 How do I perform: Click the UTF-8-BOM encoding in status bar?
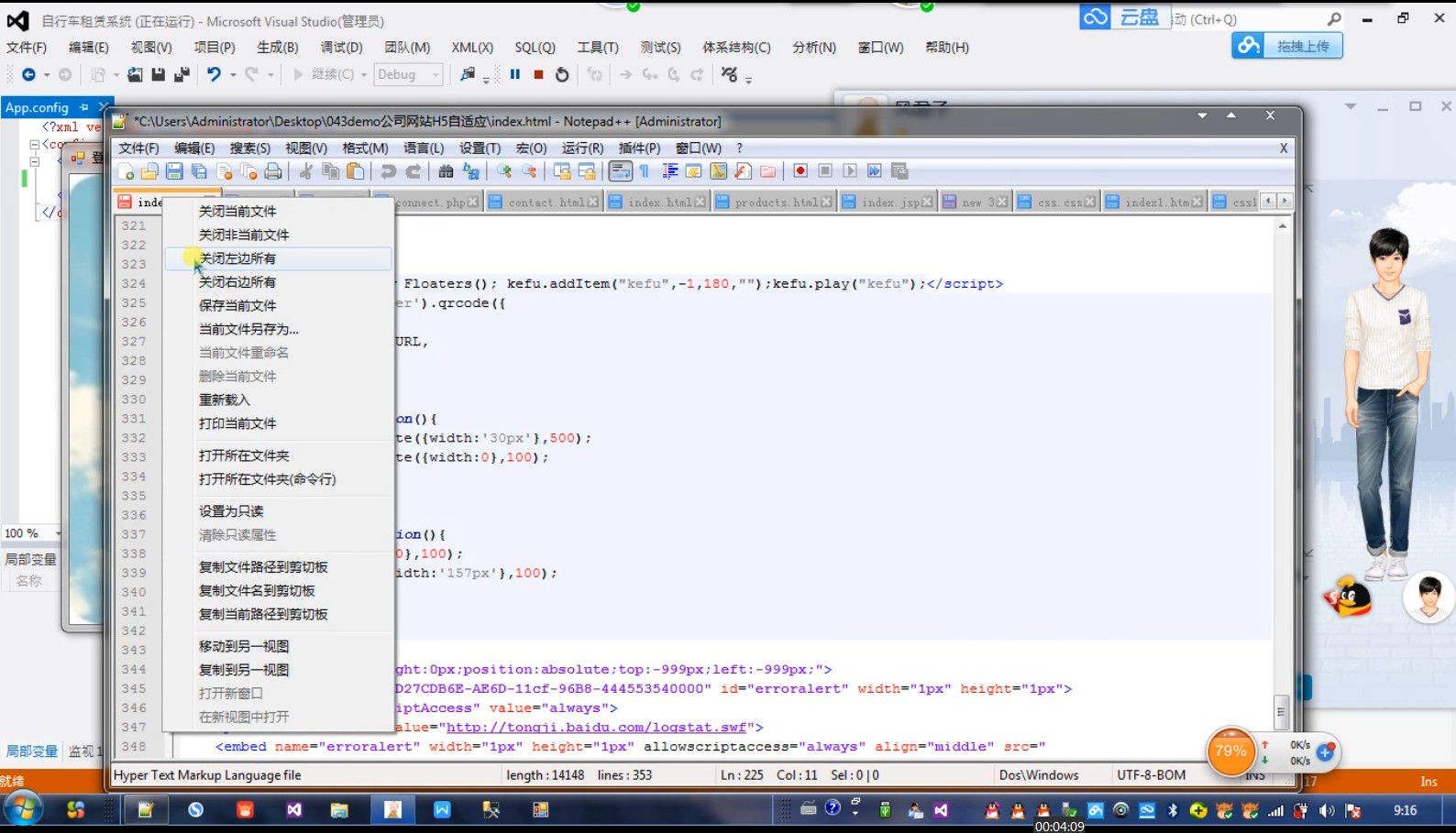click(x=1151, y=775)
